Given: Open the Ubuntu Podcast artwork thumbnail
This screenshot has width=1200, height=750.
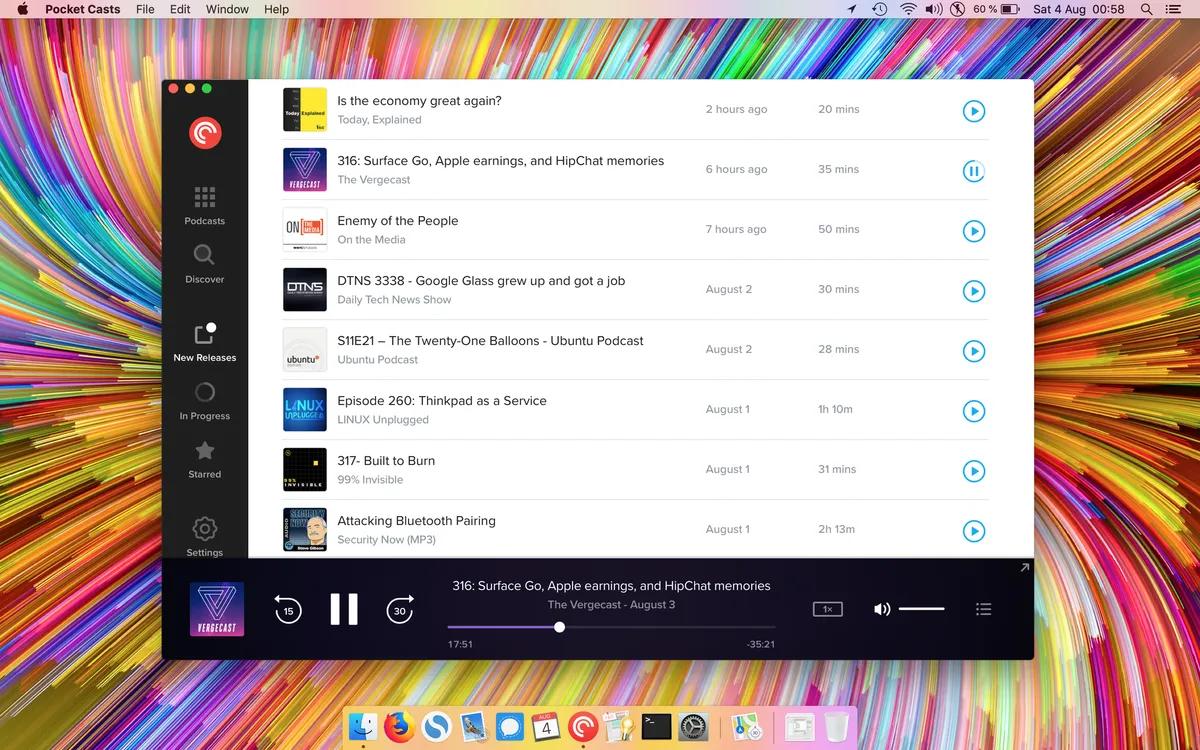Looking at the screenshot, I should pyautogui.click(x=305, y=350).
